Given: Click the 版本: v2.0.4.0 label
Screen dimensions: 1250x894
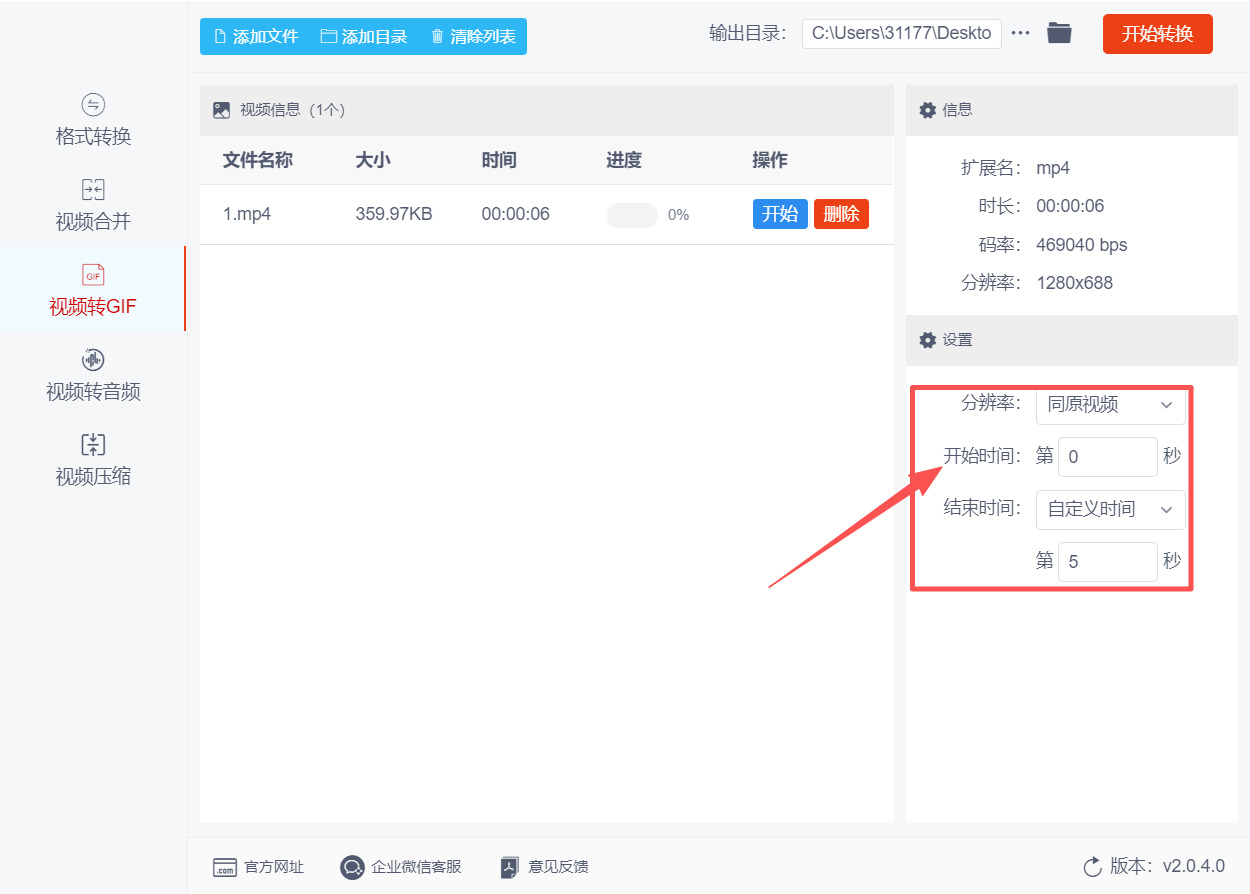Looking at the screenshot, I should click(x=1167, y=867).
